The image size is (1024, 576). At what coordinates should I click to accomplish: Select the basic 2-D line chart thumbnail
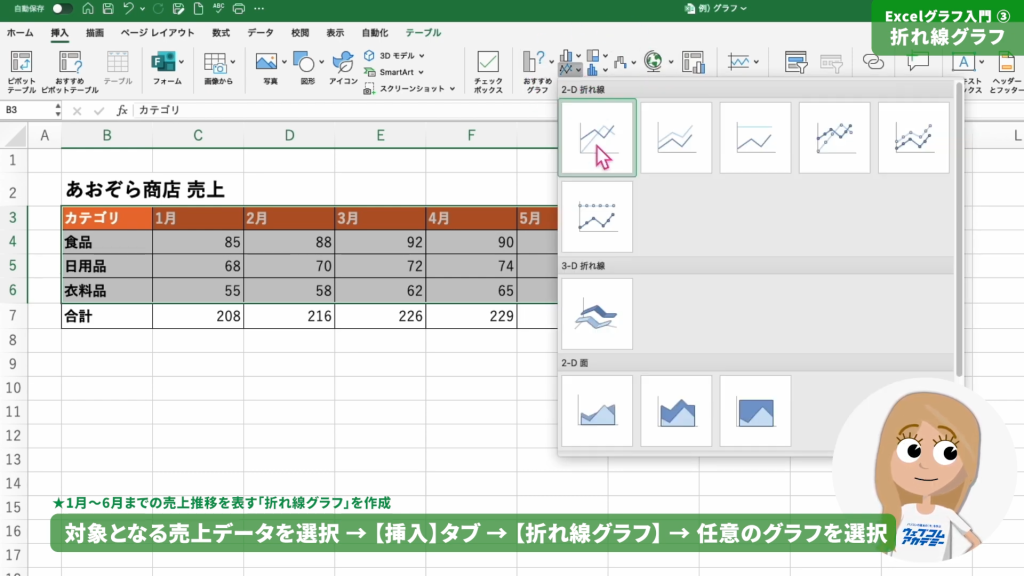tap(597, 138)
